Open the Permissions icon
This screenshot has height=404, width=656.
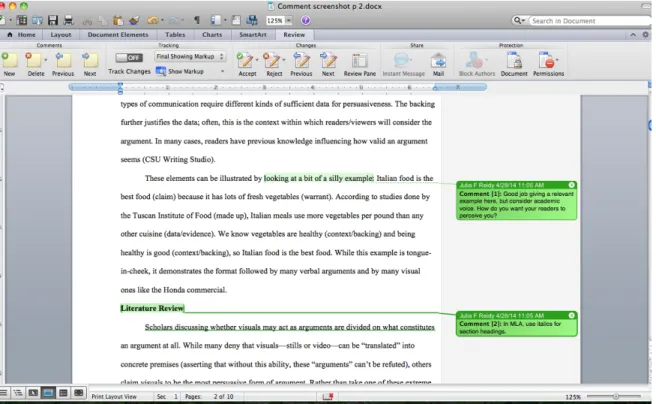pos(546,60)
